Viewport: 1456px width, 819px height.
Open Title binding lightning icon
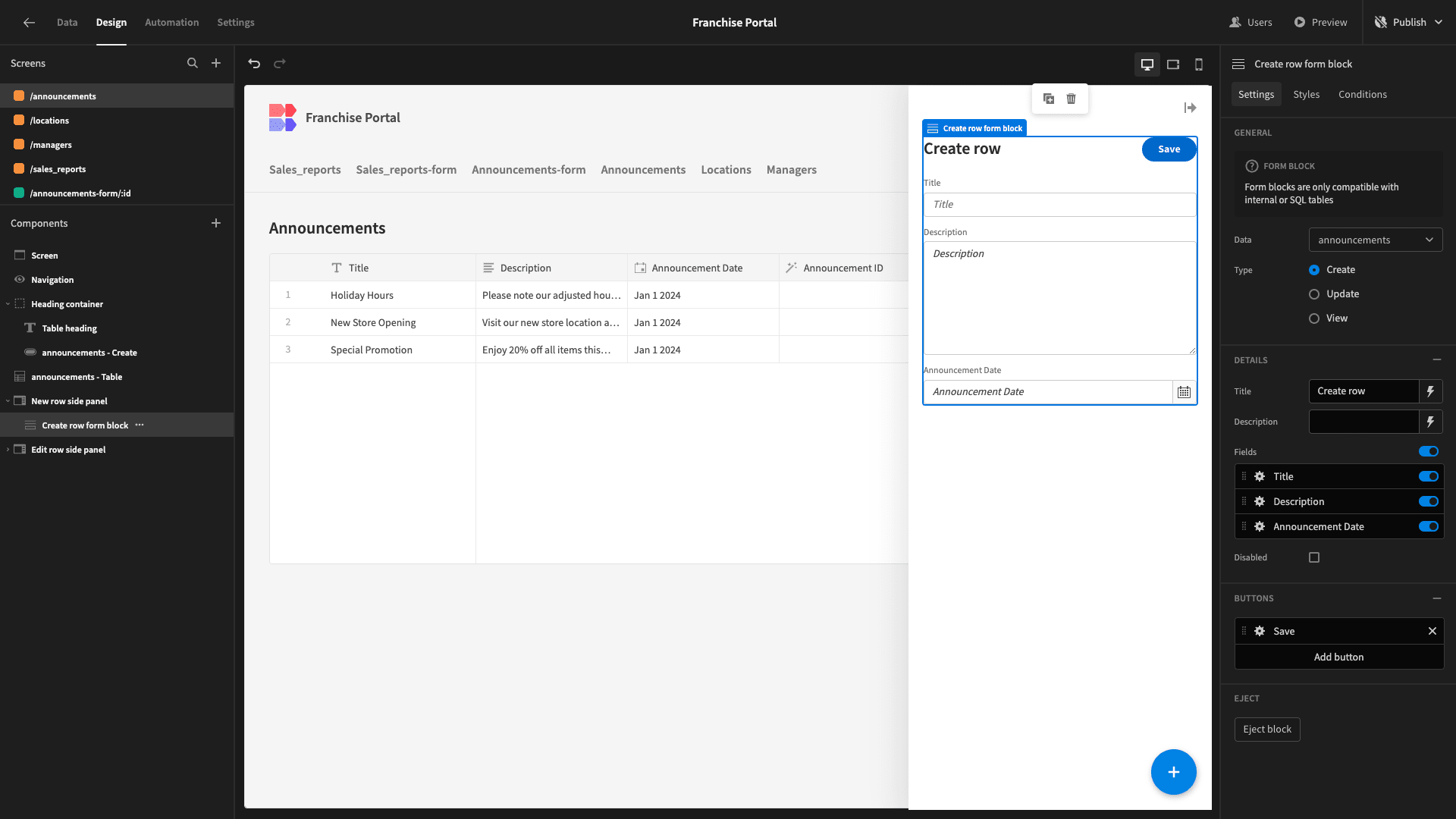(1430, 391)
